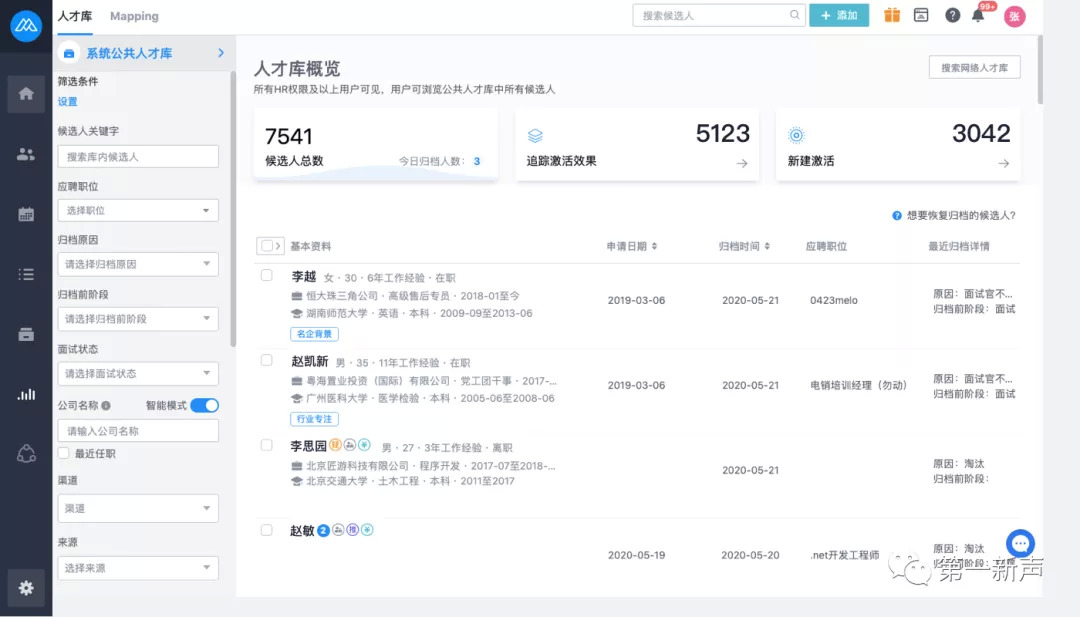The image size is (1080, 617).
Task: Open the 面试状态 dropdown
Action: (x=138, y=373)
